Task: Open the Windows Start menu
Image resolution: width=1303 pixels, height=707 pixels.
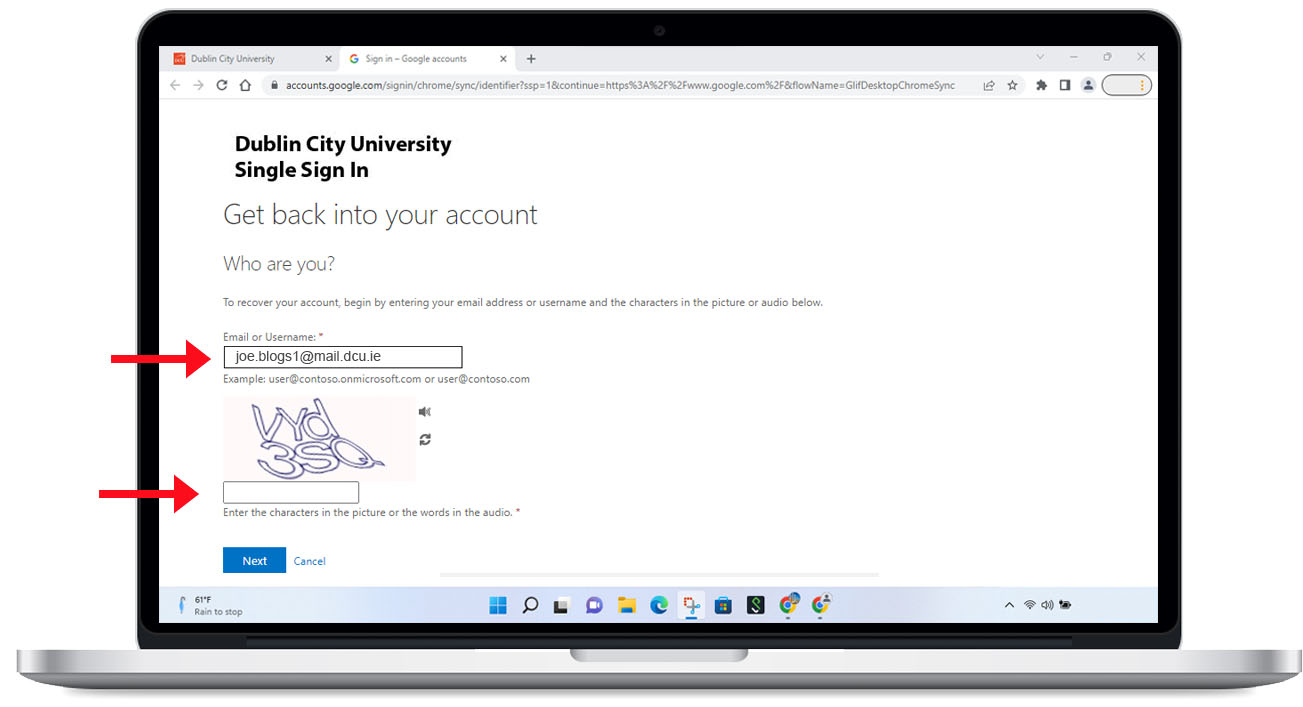Action: pyautogui.click(x=498, y=605)
